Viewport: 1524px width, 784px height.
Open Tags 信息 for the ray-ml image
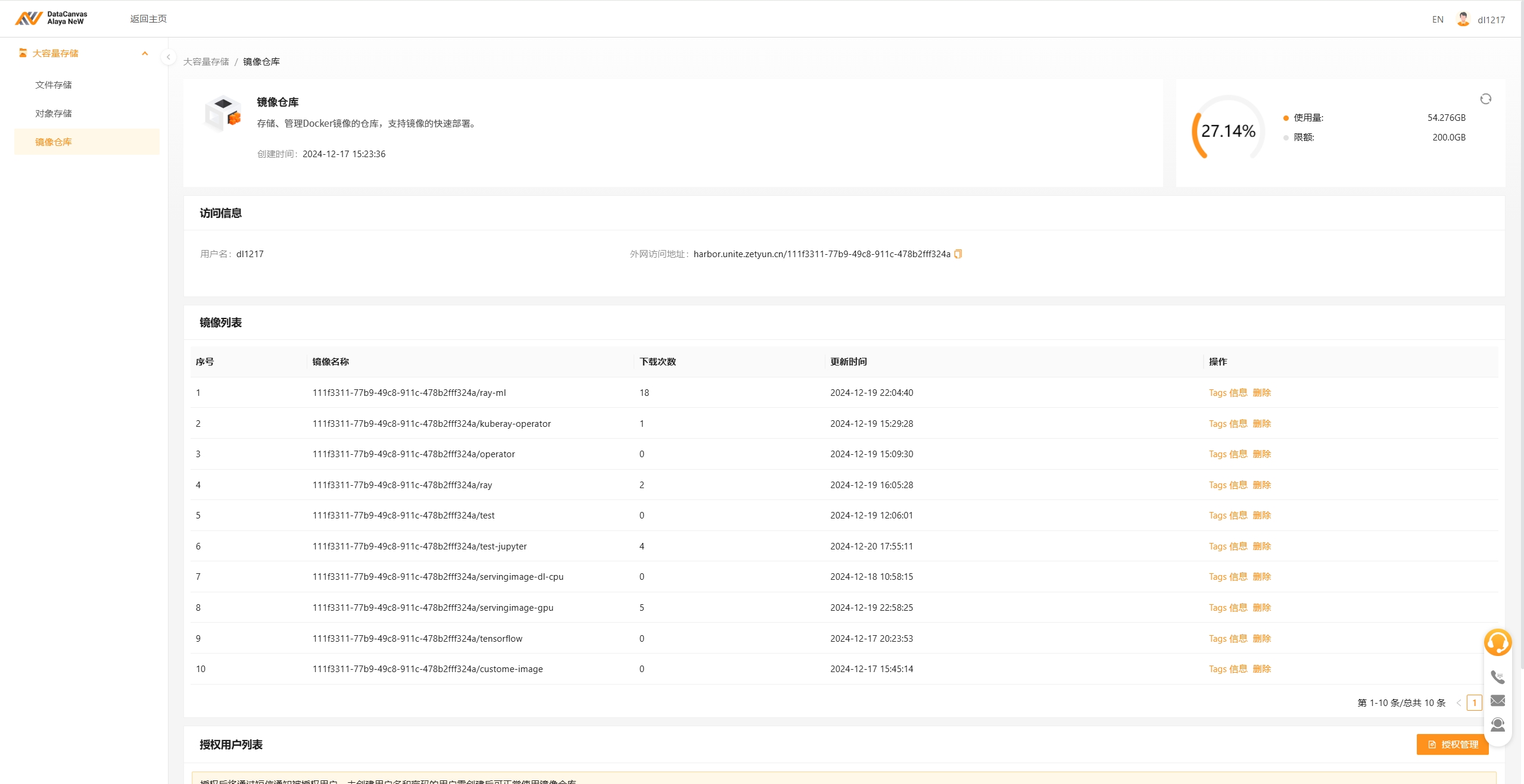1227,393
